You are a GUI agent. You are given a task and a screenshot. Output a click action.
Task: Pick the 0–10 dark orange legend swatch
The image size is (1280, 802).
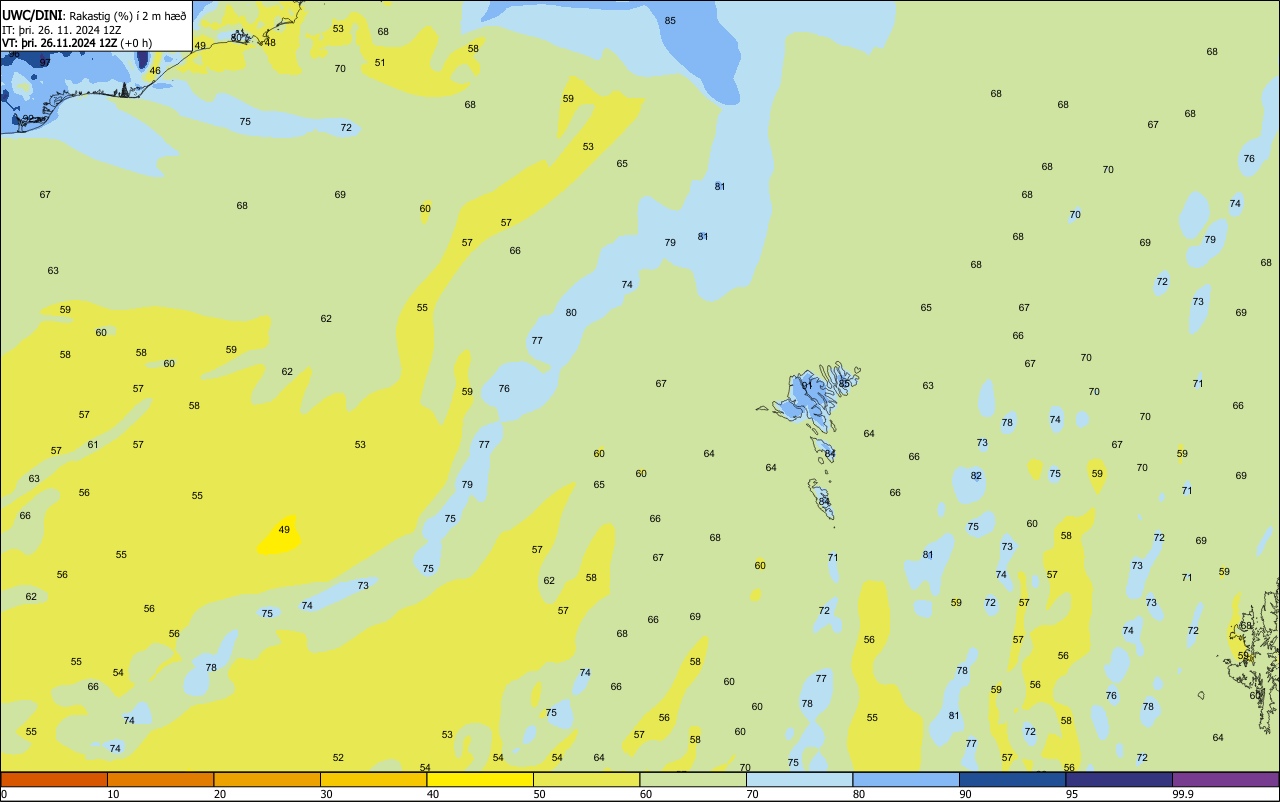54,779
